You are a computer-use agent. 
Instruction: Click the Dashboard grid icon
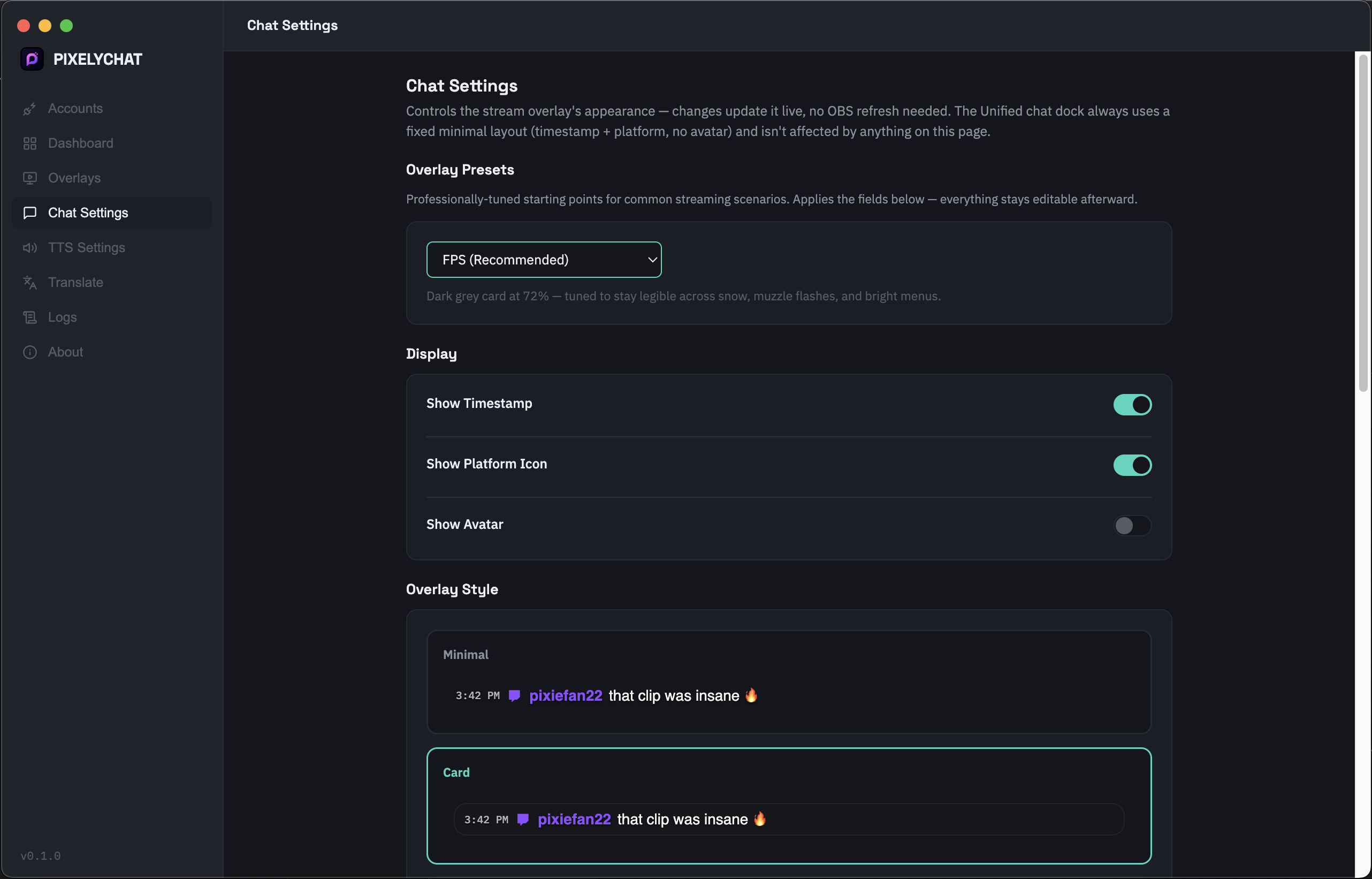tap(29, 143)
